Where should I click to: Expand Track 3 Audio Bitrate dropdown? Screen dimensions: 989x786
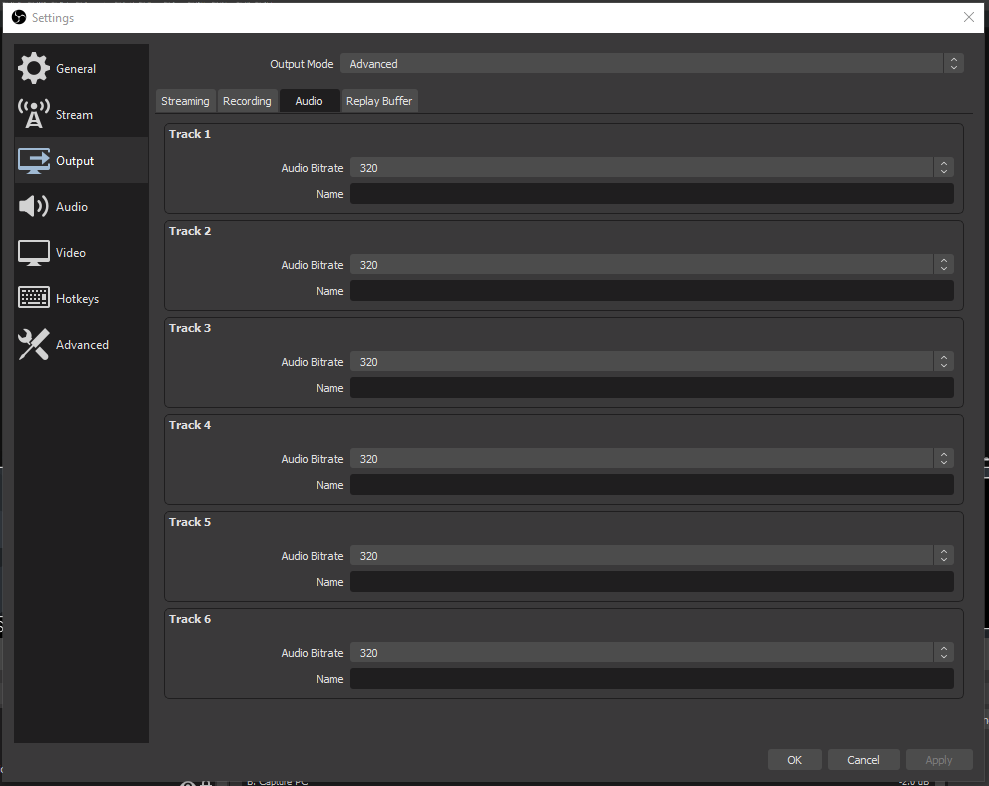point(652,362)
